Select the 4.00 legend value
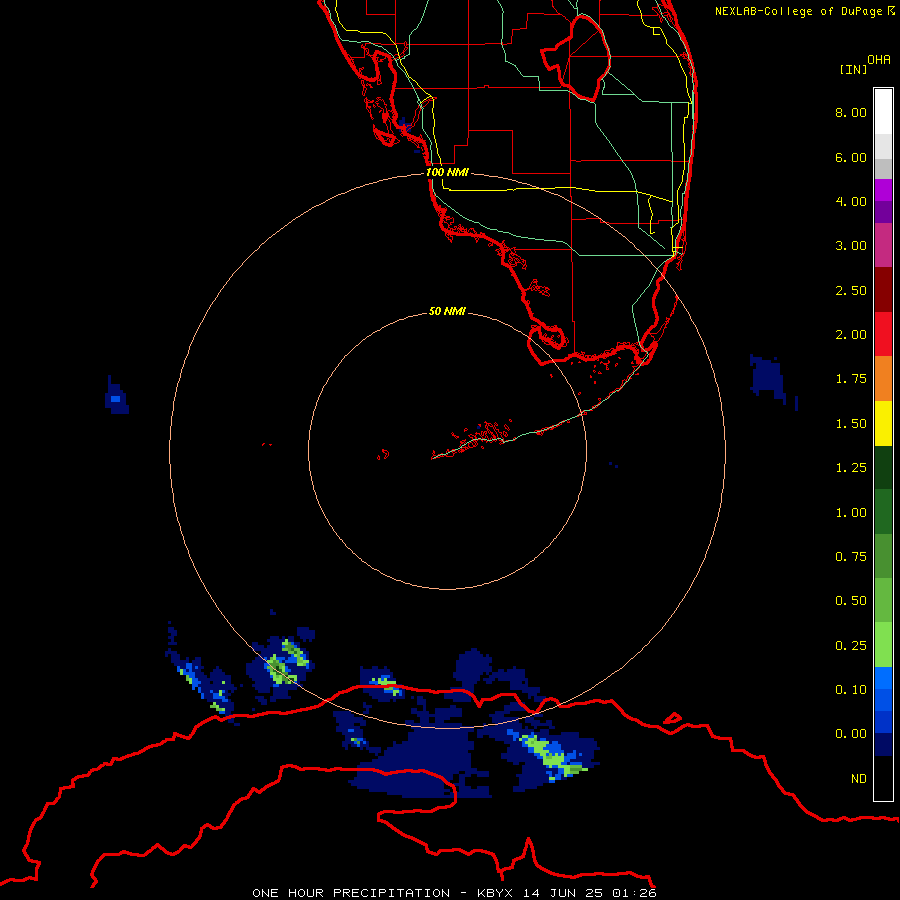Screen dimensions: 900x900 851,201
